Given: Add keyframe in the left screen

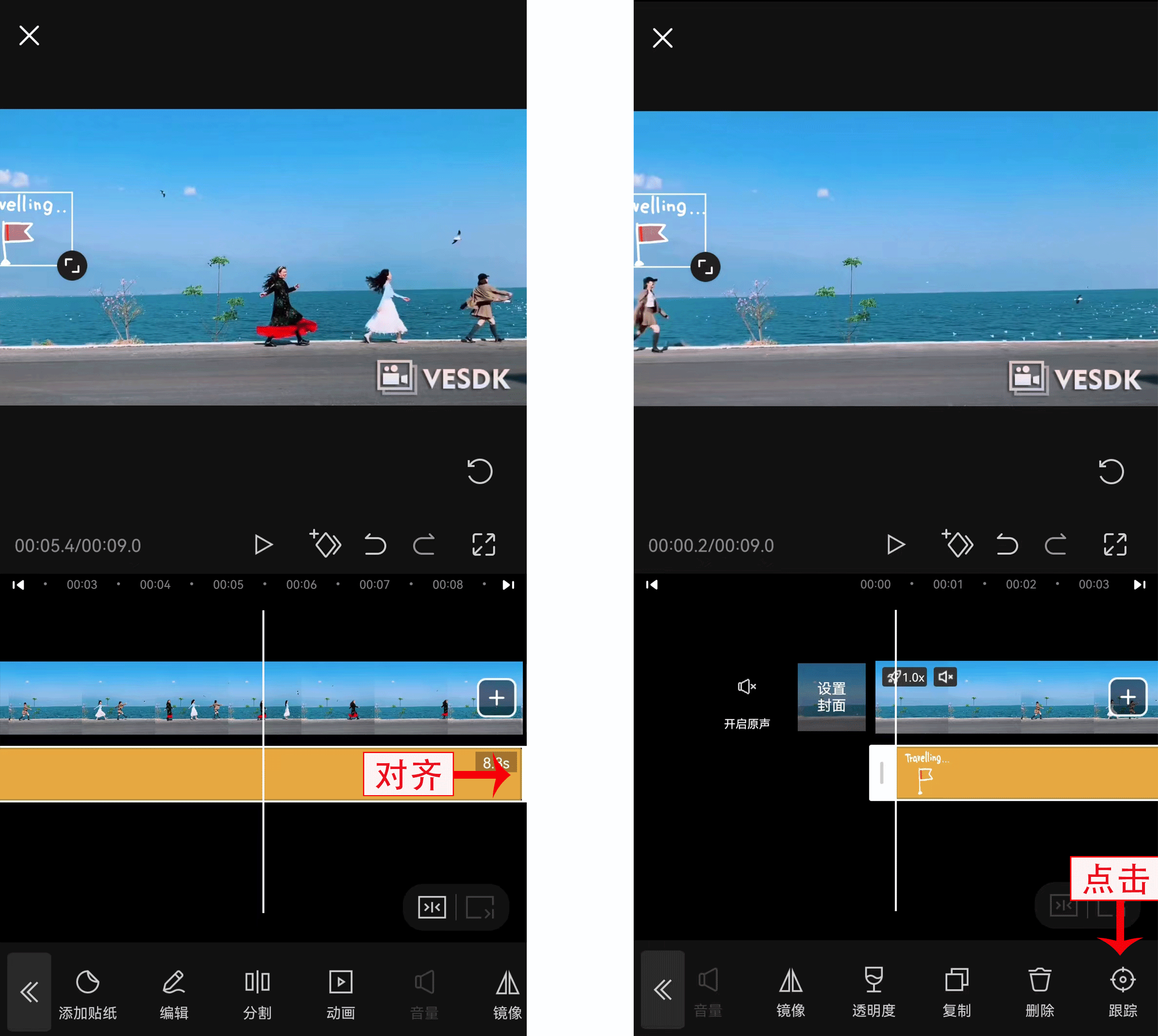Looking at the screenshot, I should pos(326,544).
